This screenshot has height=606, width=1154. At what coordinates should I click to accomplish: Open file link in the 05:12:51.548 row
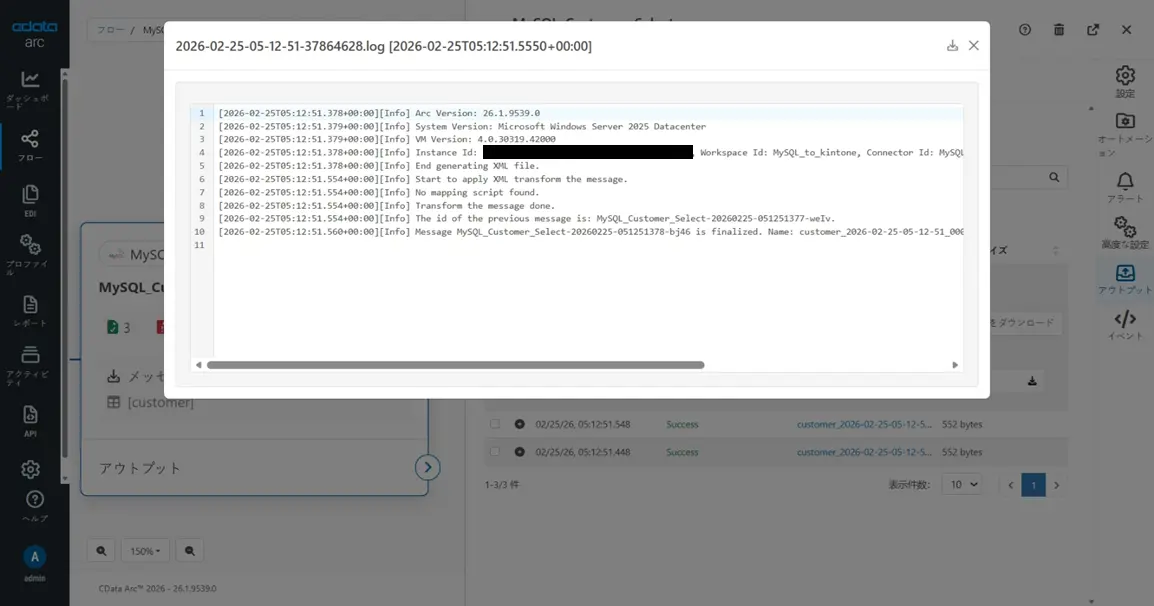coord(864,424)
